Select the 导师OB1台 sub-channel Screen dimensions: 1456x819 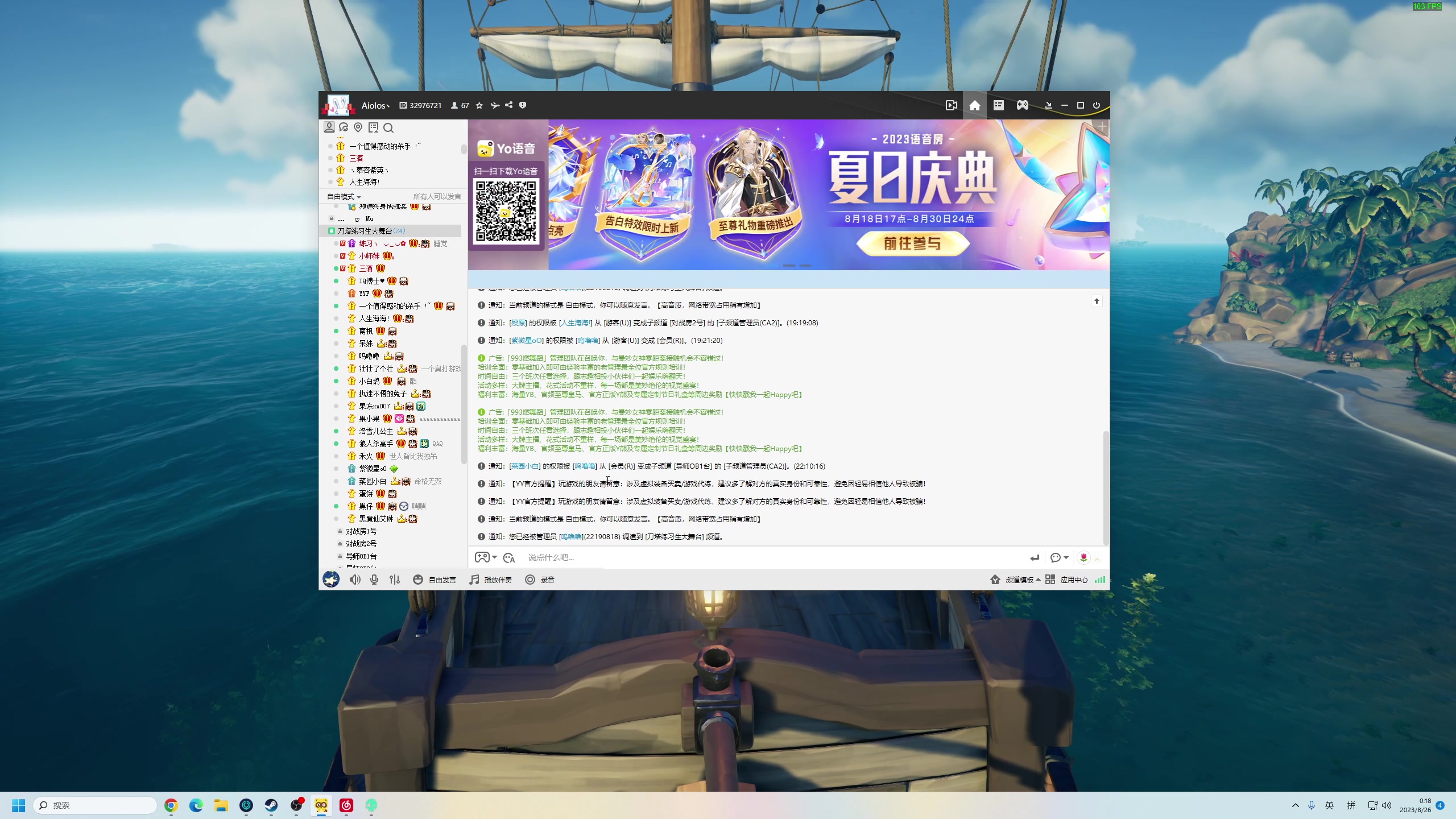coord(361,556)
